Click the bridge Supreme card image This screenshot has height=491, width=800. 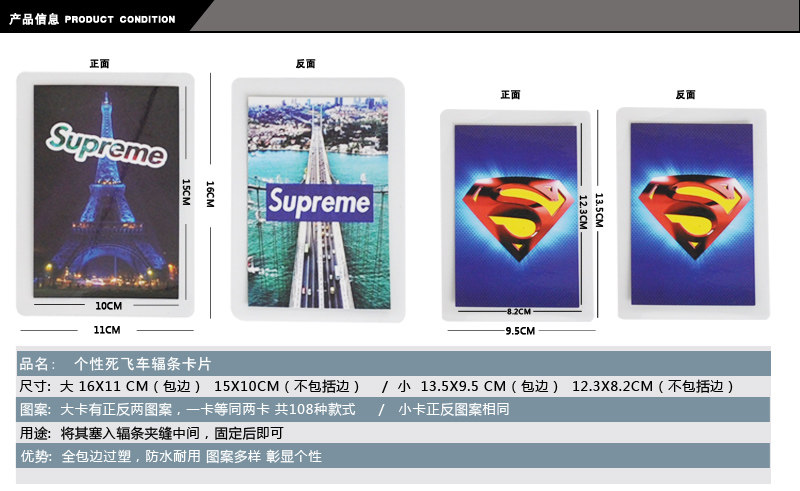[x=319, y=202]
